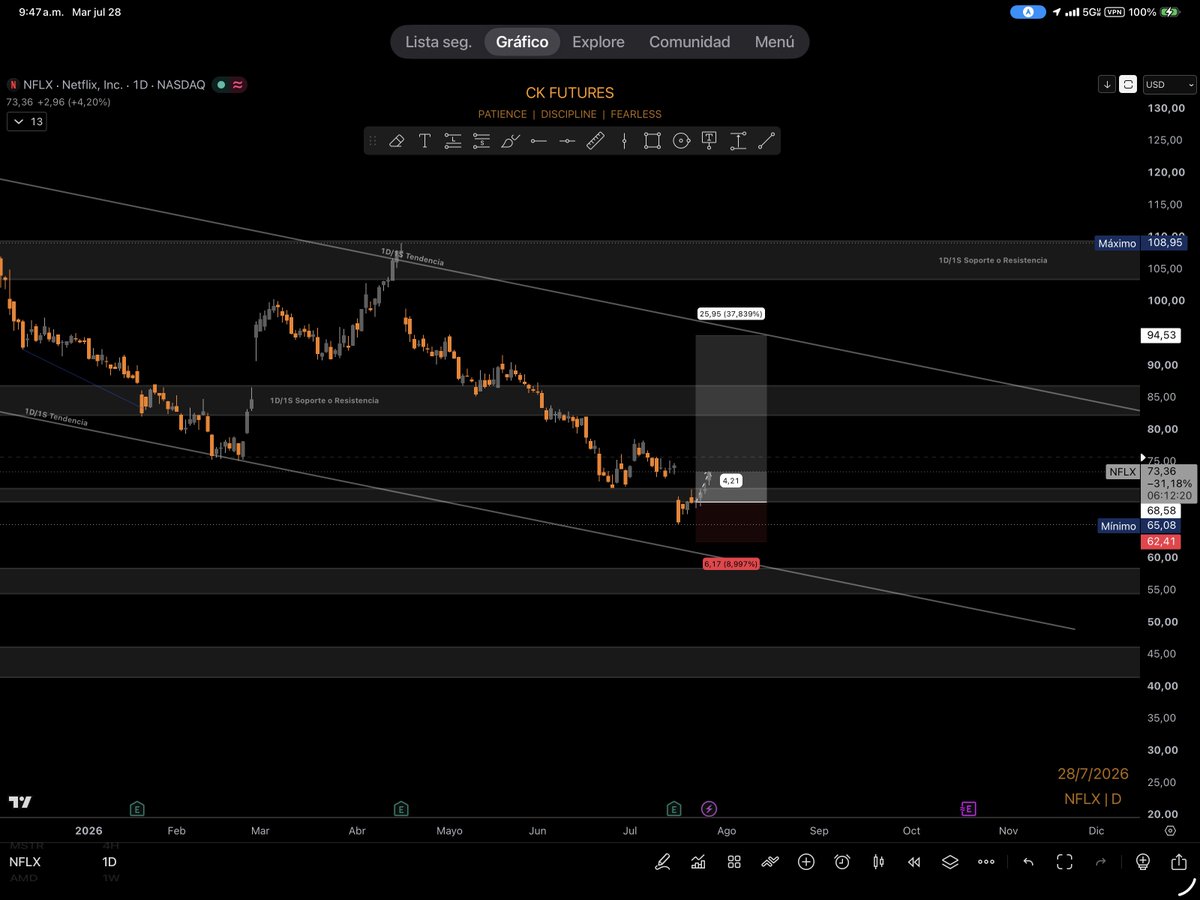Choose the short position tool icon

(x=481, y=141)
